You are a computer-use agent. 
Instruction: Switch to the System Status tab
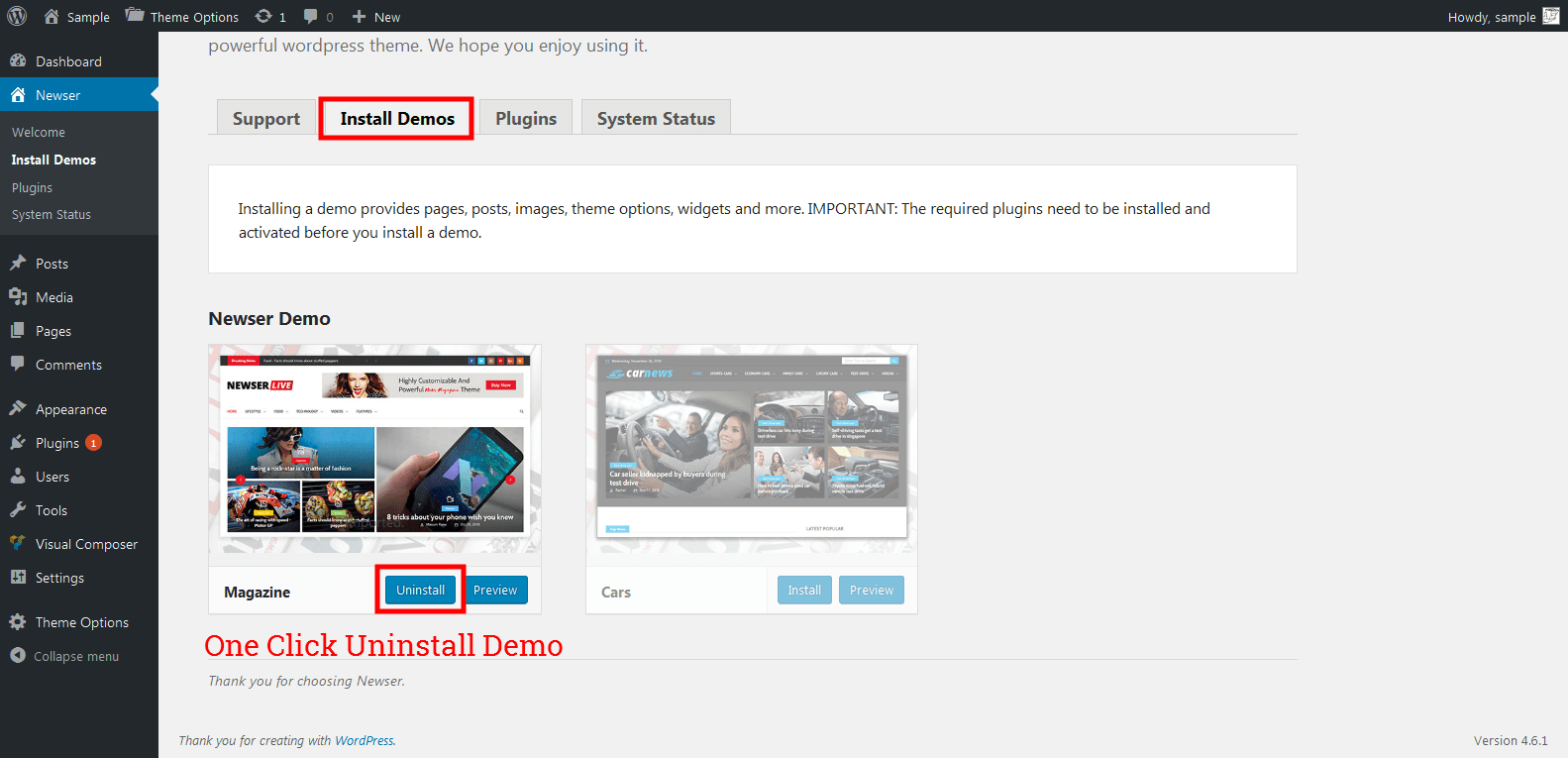(x=656, y=118)
